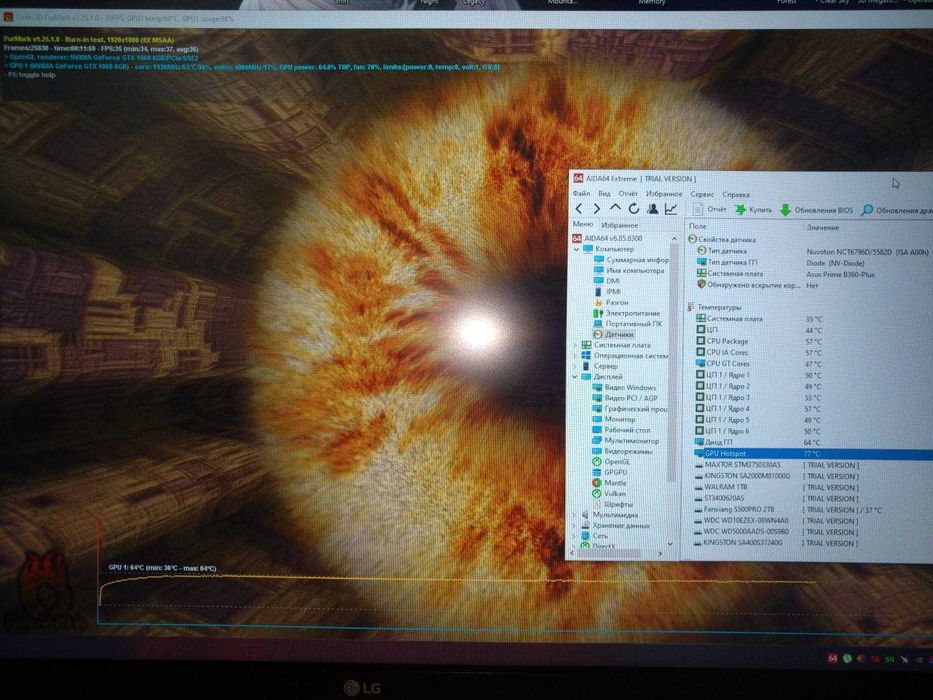Screen dimensions: 933x700
Task: Open the graph chart icon in toolbar
Action: 671,208
